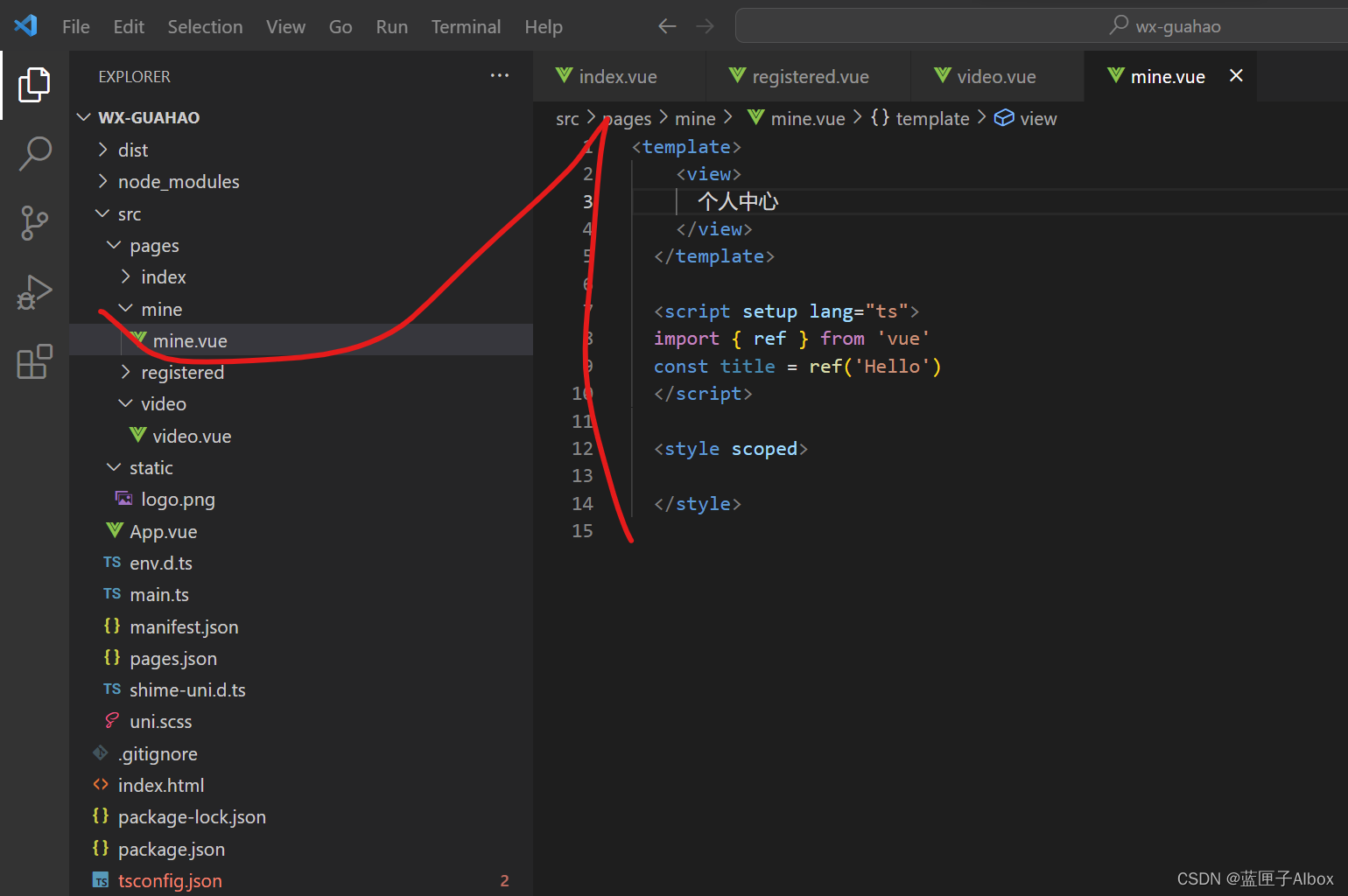The height and width of the screenshot is (896, 1348).
Task: Click braces icon beside package.json
Action: (101, 848)
